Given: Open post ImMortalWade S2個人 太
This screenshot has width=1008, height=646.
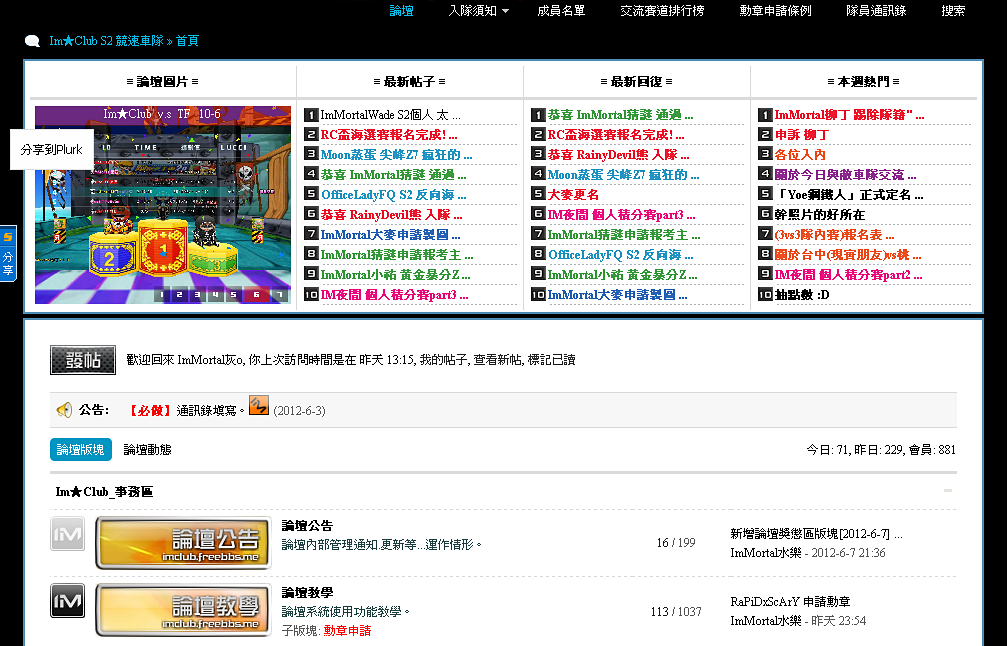Looking at the screenshot, I should [x=390, y=115].
